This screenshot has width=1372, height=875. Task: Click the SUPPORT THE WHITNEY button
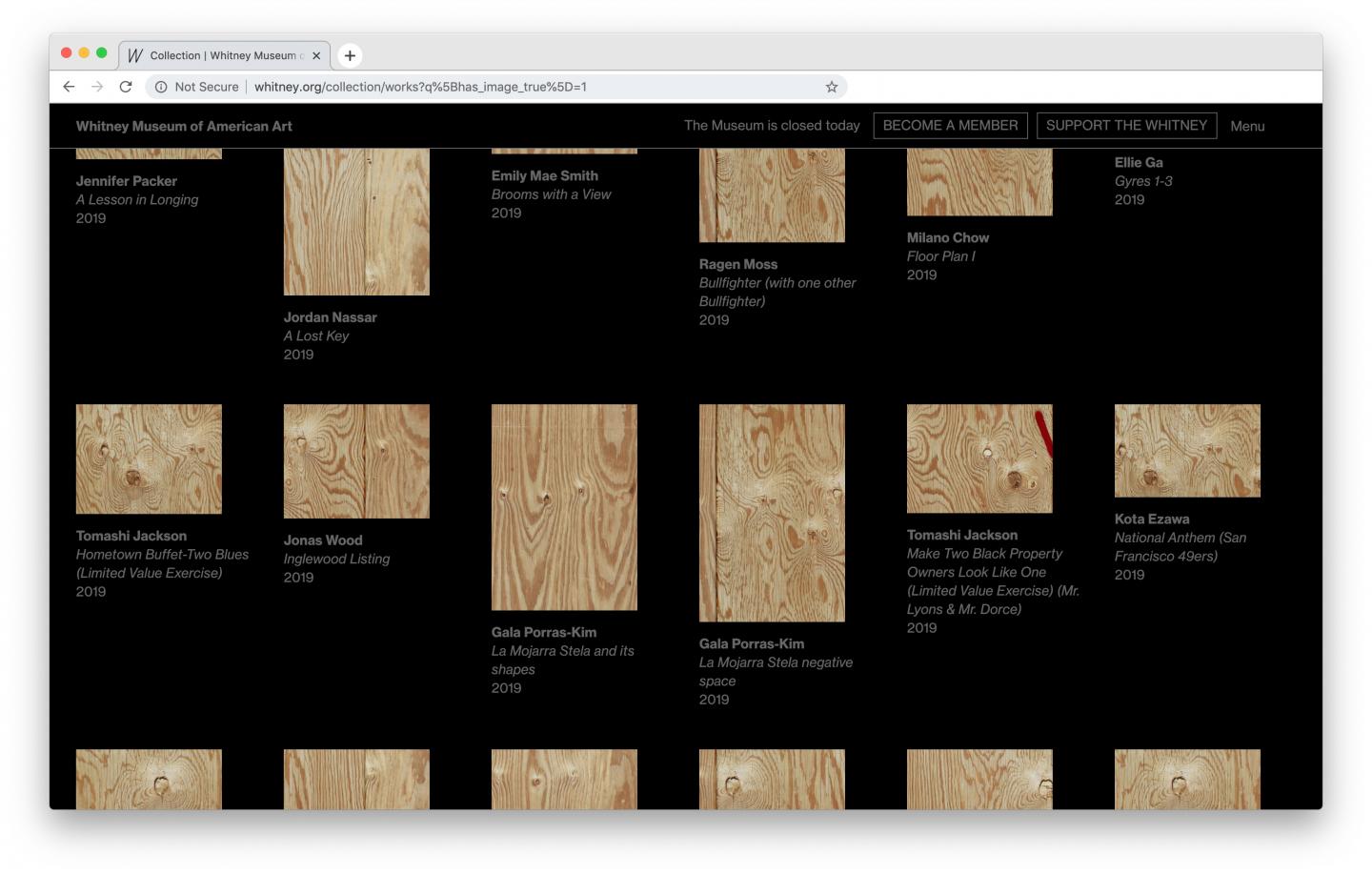[1126, 126]
